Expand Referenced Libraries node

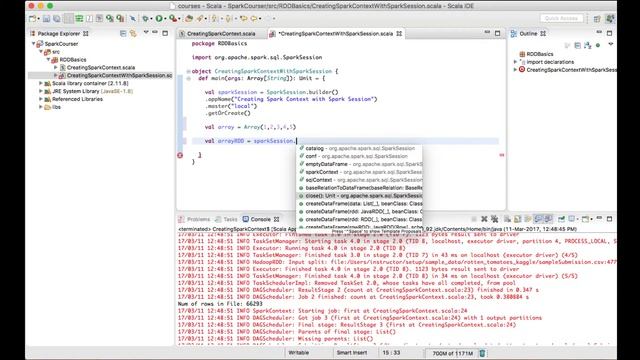tap(41, 99)
